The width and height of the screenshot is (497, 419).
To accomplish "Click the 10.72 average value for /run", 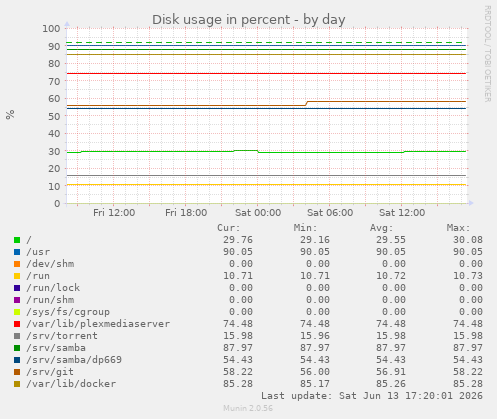I will tap(391, 276).
